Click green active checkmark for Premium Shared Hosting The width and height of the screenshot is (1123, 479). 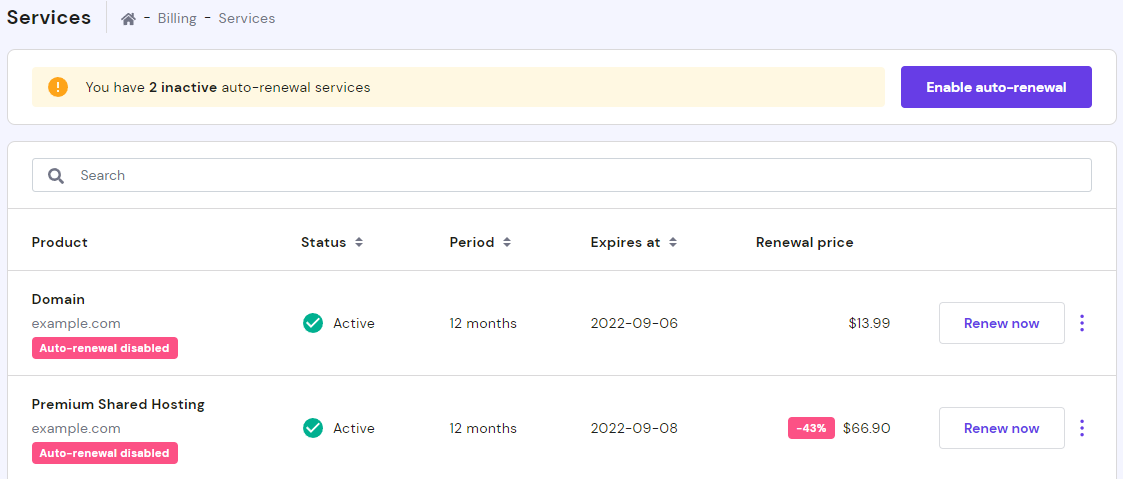[x=313, y=428]
